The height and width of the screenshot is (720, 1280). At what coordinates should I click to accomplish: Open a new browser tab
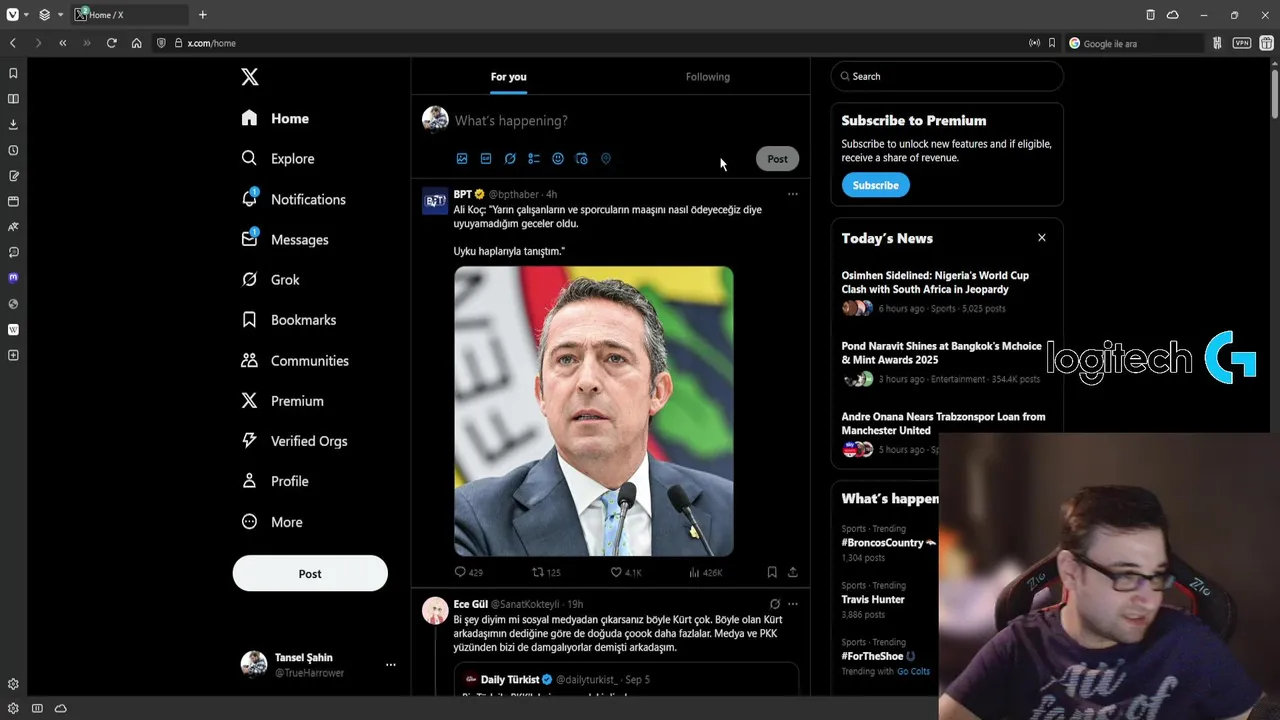[203, 15]
